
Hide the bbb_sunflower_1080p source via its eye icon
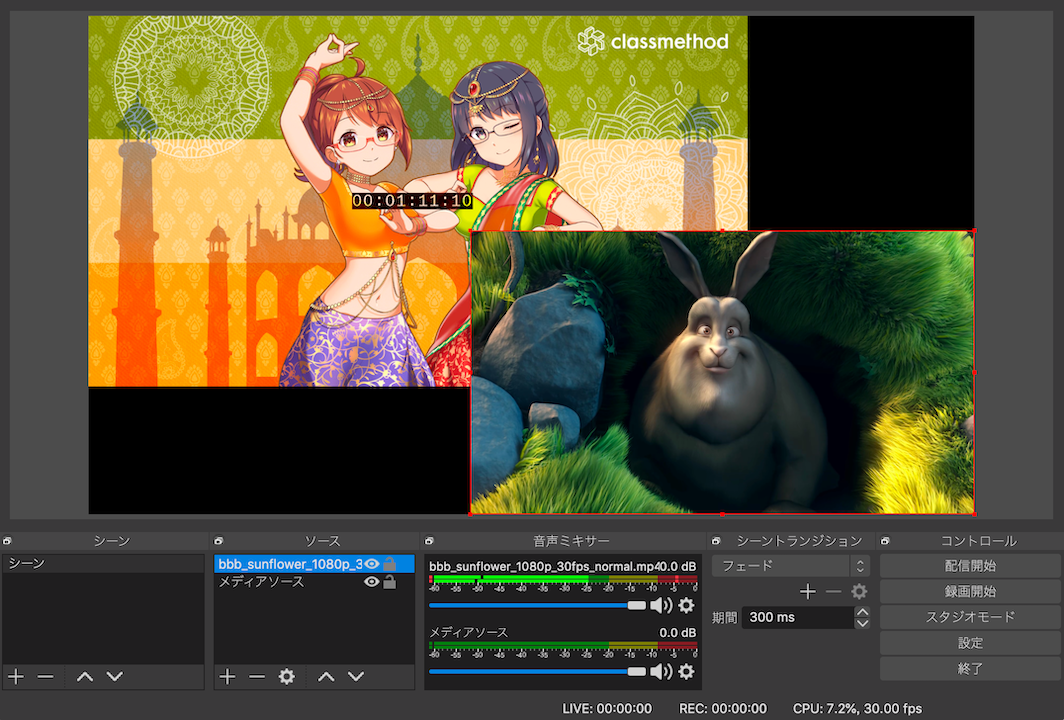click(371, 564)
